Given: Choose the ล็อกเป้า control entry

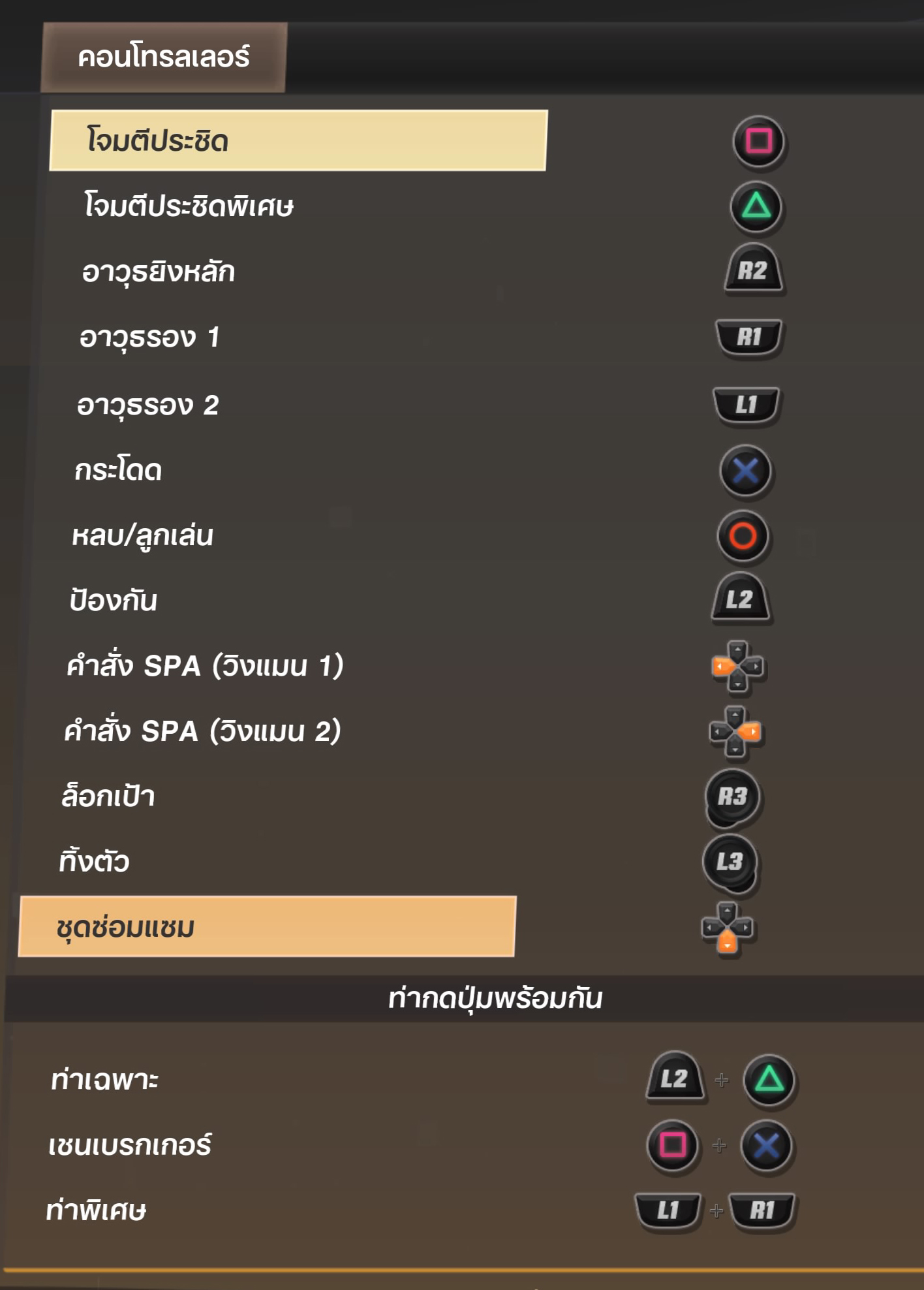Looking at the screenshot, I should coord(108,797).
